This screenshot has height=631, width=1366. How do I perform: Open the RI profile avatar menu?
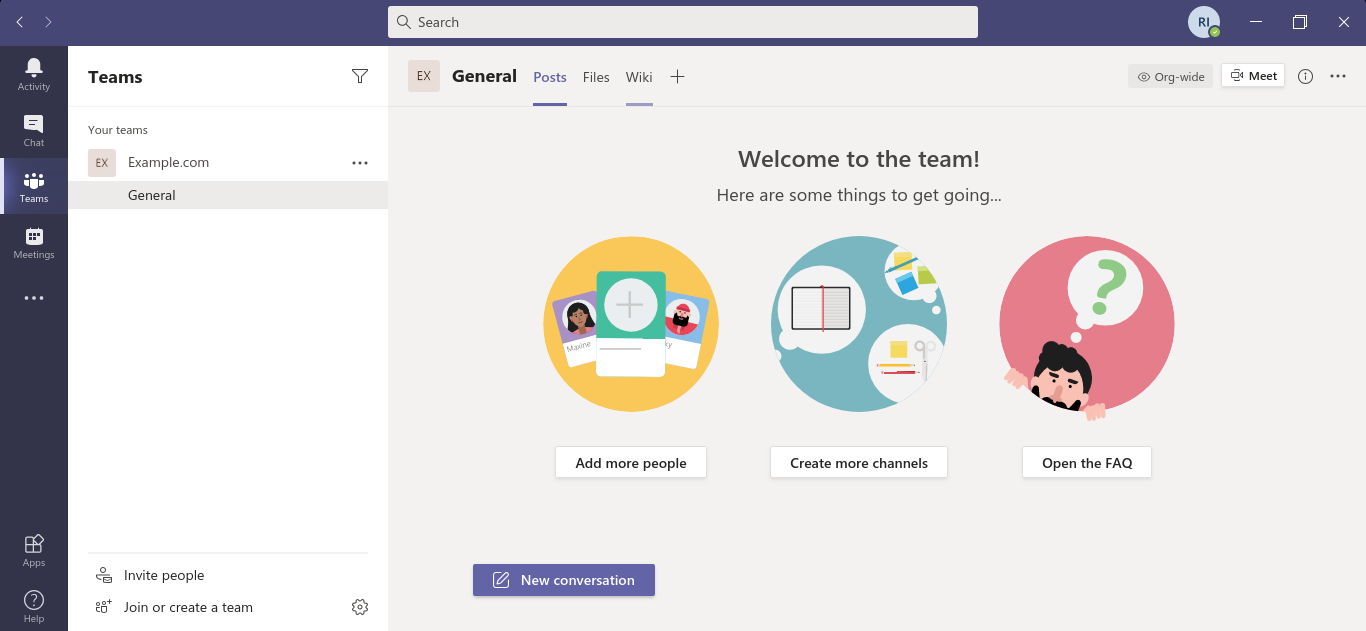tap(1204, 22)
